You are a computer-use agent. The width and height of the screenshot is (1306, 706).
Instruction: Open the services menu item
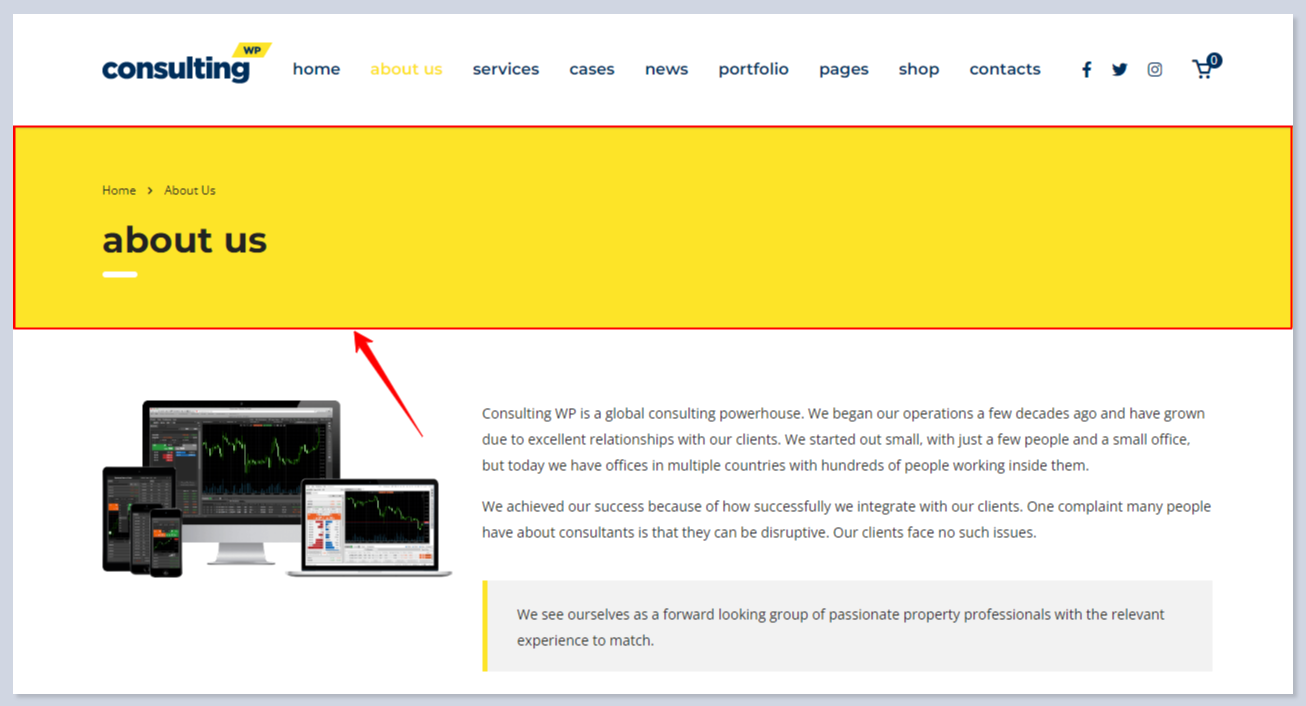pos(505,69)
